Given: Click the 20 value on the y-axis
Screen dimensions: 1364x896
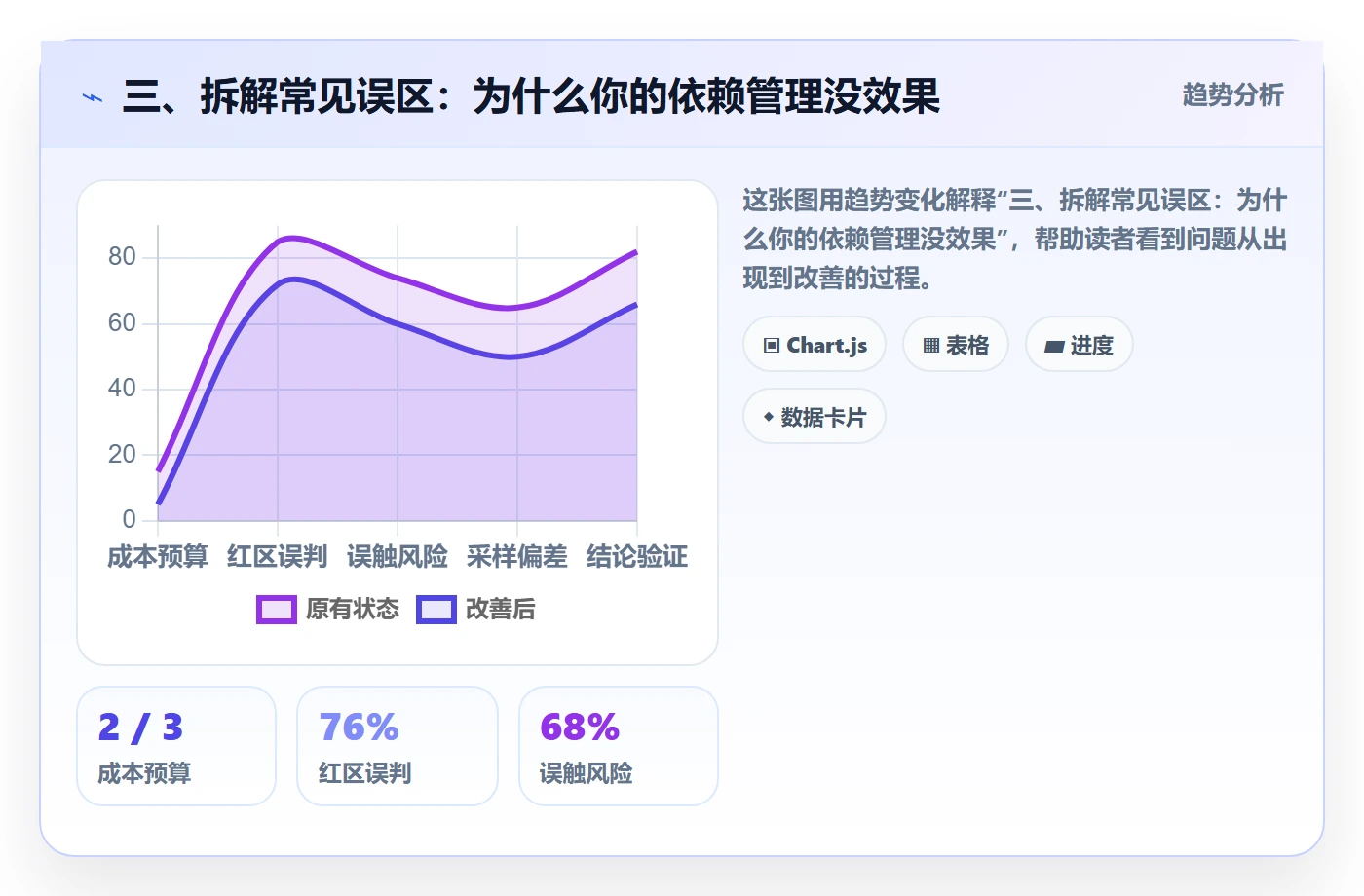Looking at the screenshot, I should (x=122, y=454).
